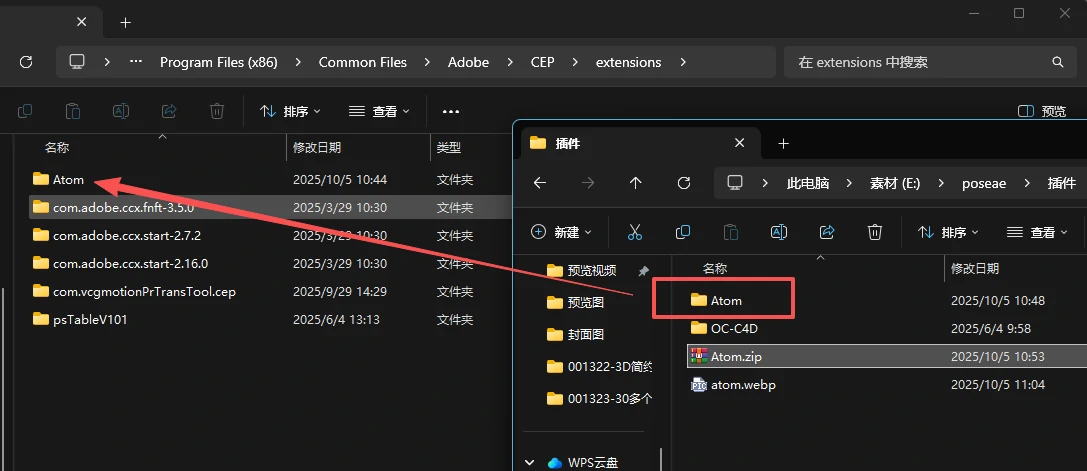The height and width of the screenshot is (471, 1087).
Task: Click Cut scissors icon in 插件 toolbar
Action: click(634, 232)
